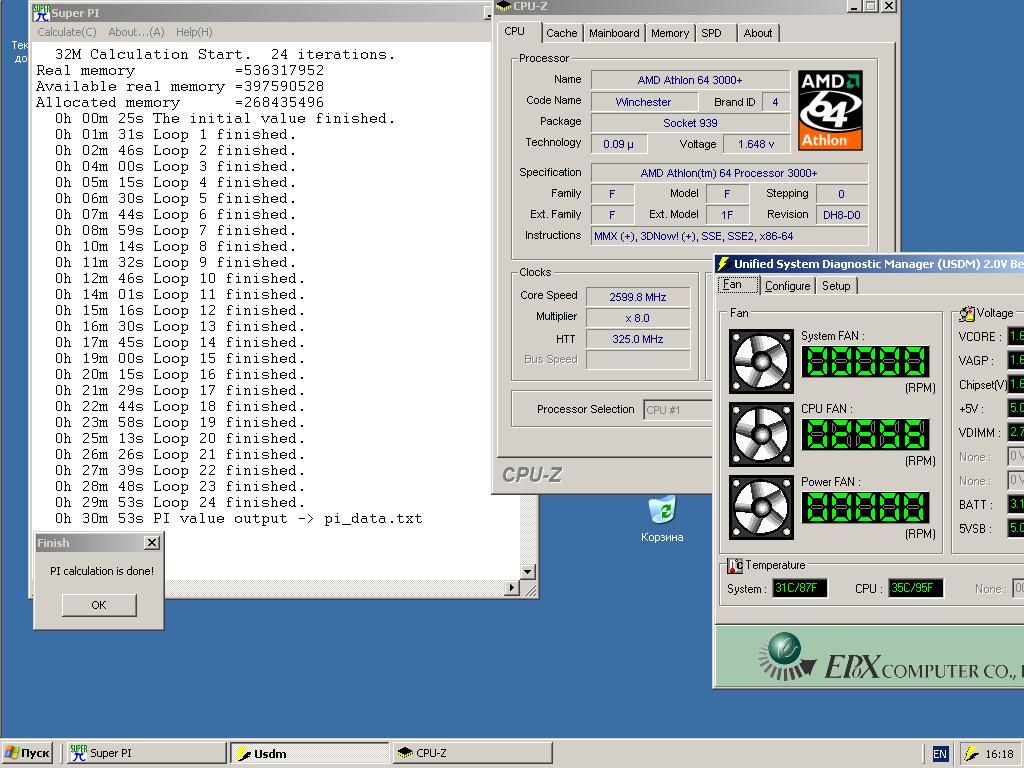Click the CPU FAN icon in USDM
1024x768 pixels.
click(x=761, y=434)
